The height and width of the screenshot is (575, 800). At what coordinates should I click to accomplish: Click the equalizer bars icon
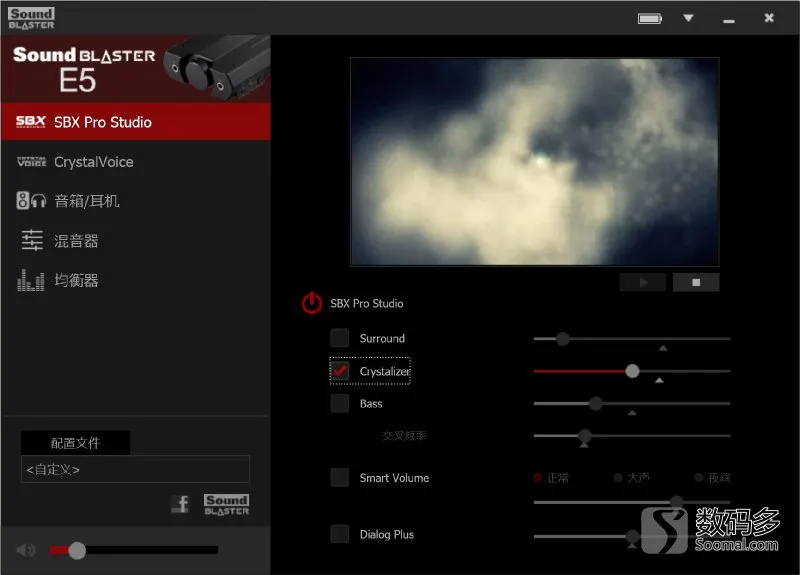31,280
